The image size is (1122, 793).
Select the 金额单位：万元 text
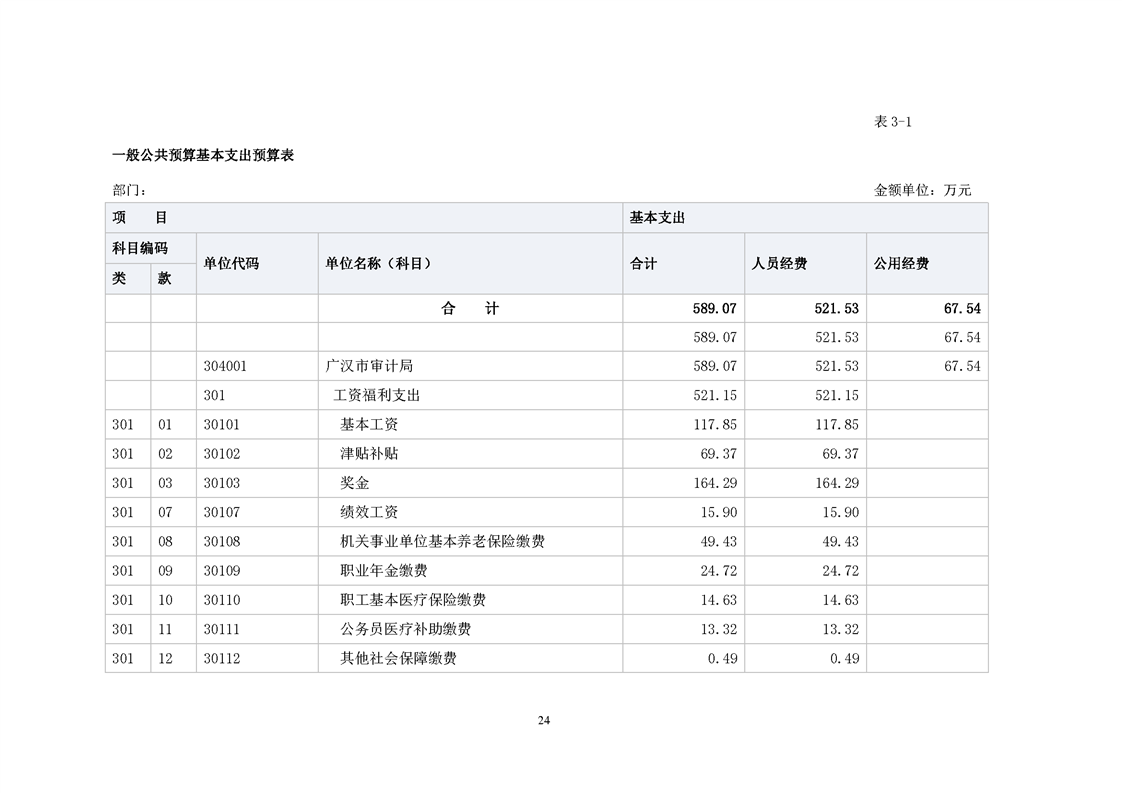[922, 190]
